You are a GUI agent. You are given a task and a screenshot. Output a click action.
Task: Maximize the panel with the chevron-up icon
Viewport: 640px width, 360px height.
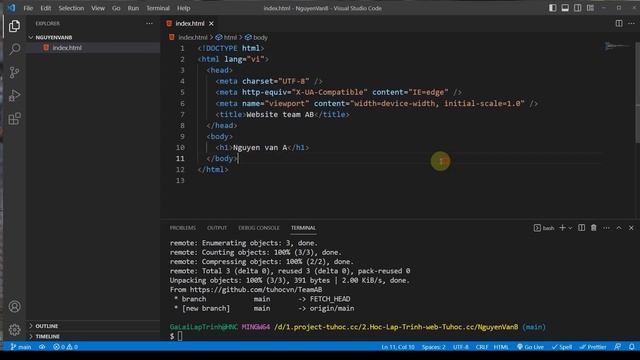coord(619,228)
